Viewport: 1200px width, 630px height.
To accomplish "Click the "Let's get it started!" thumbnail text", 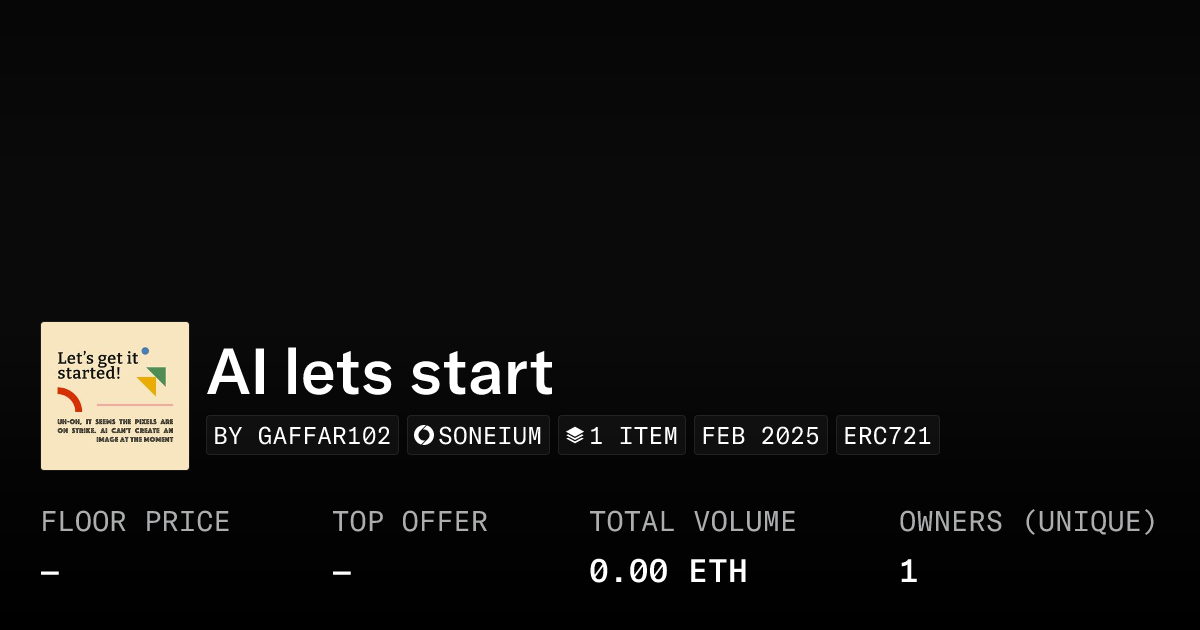I will click(96, 365).
